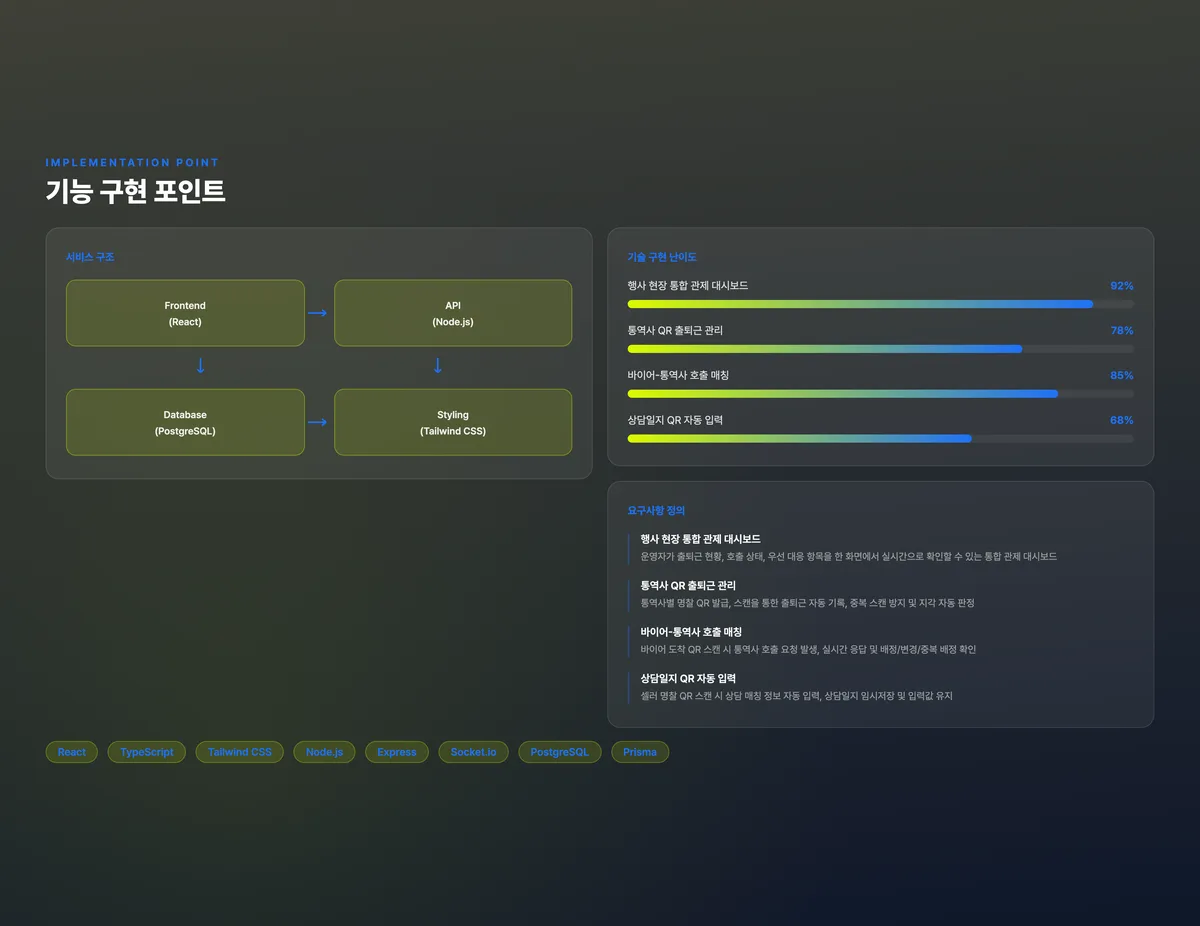Click '바이어-통역사 호출 매칭' title in 요구사항 정의

click(692, 632)
